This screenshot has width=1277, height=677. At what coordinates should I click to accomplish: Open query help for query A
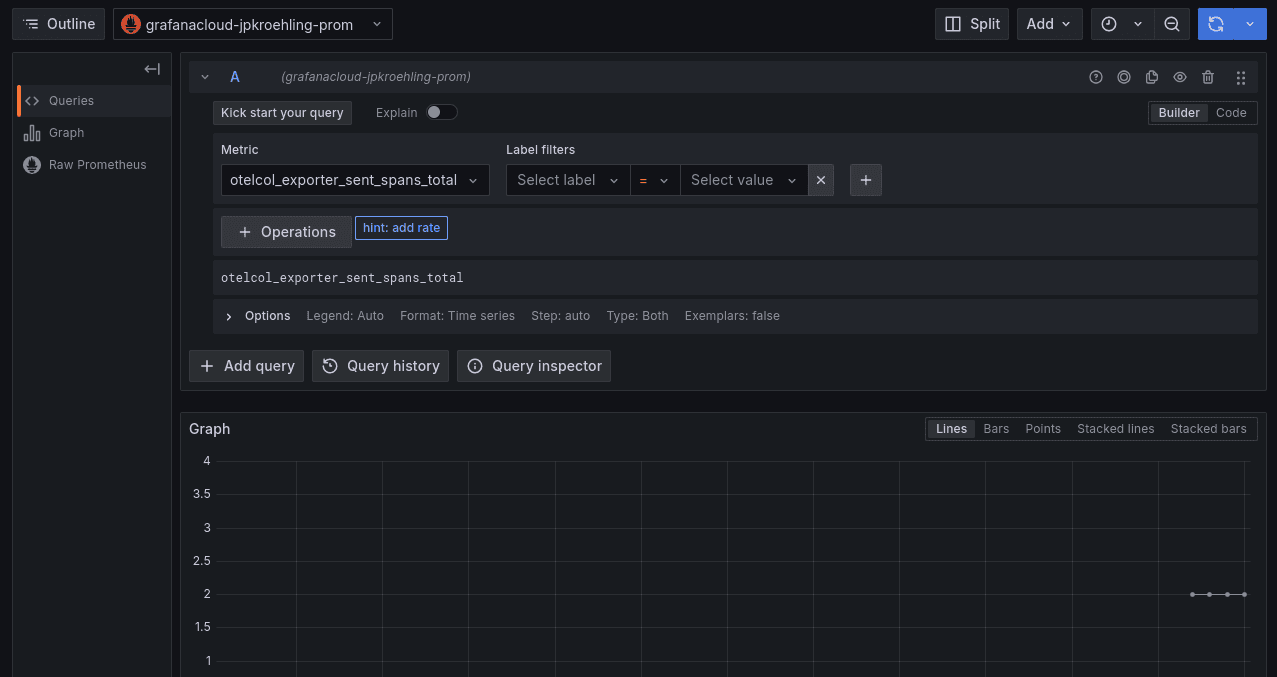click(1096, 77)
